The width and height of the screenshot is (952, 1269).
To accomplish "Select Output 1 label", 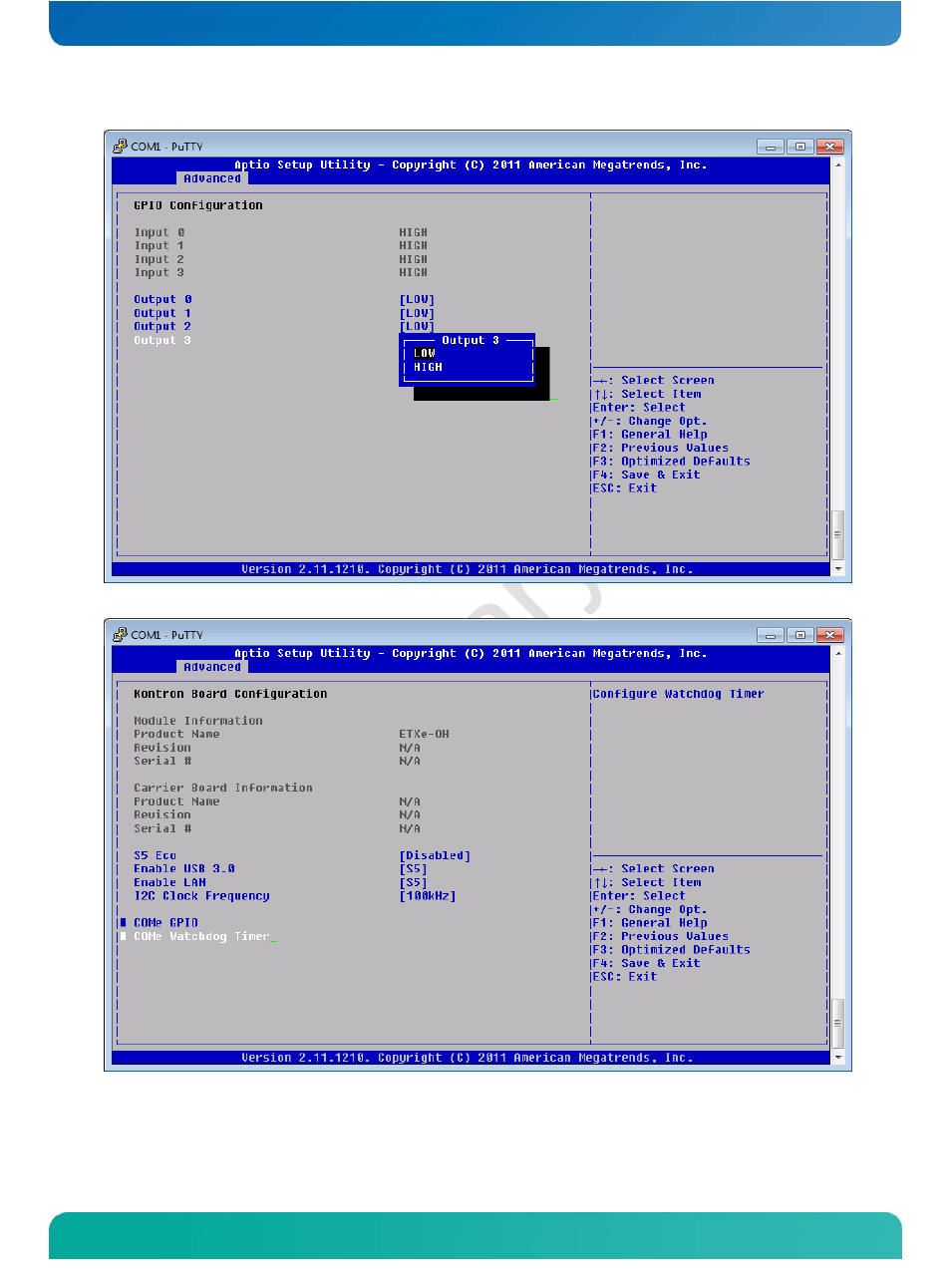I will point(162,313).
